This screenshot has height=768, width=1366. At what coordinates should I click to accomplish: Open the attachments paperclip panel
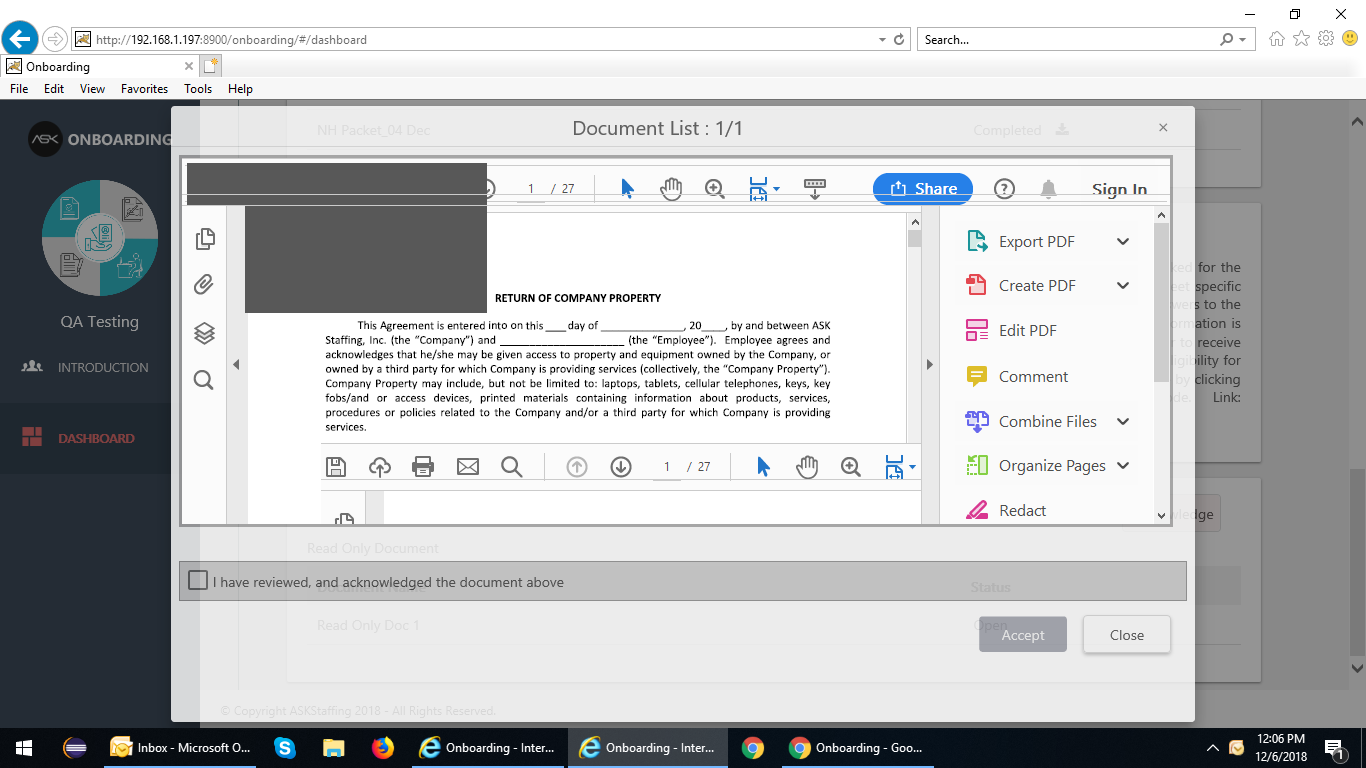coord(204,285)
